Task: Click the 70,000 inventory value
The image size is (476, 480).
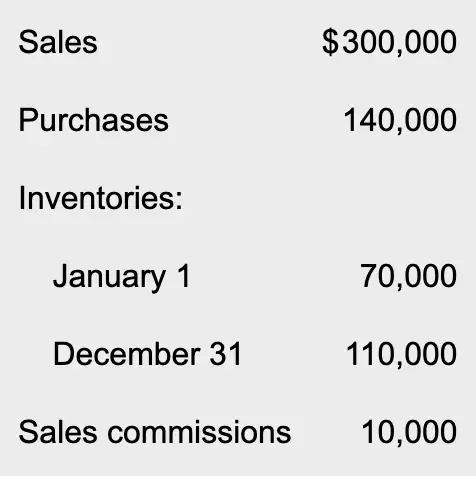Action: pos(408,276)
